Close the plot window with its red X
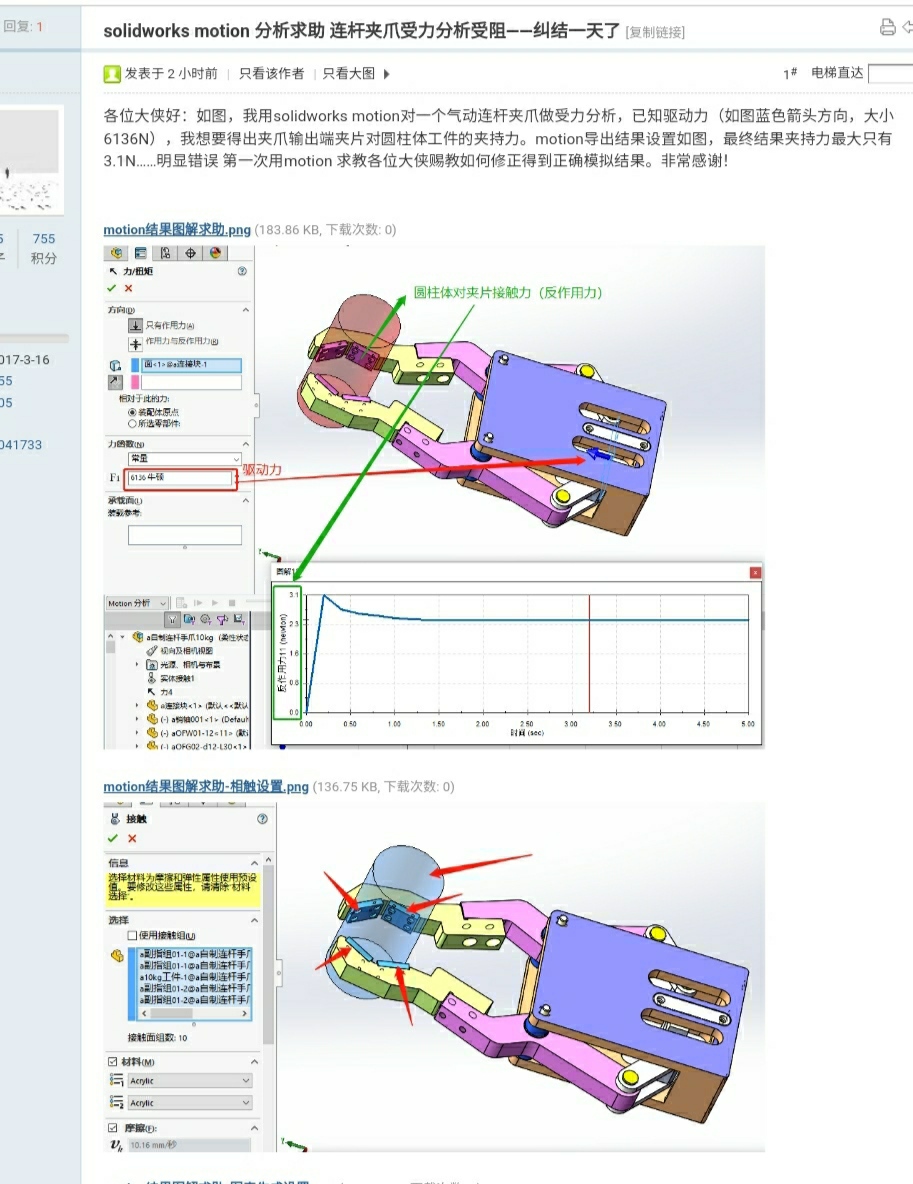Screen dimensions: 913x1184 tap(755, 573)
